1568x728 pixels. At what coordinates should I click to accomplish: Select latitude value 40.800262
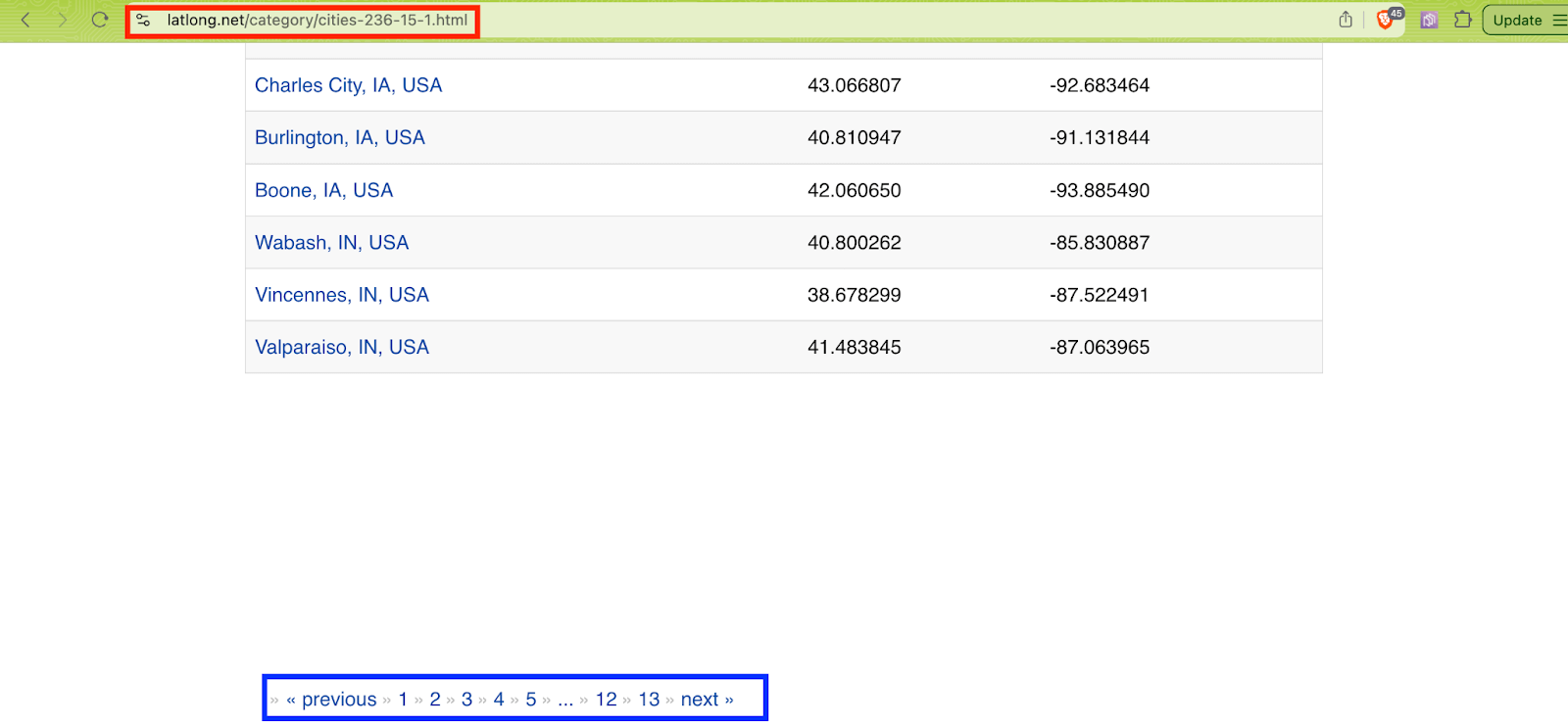click(x=855, y=242)
